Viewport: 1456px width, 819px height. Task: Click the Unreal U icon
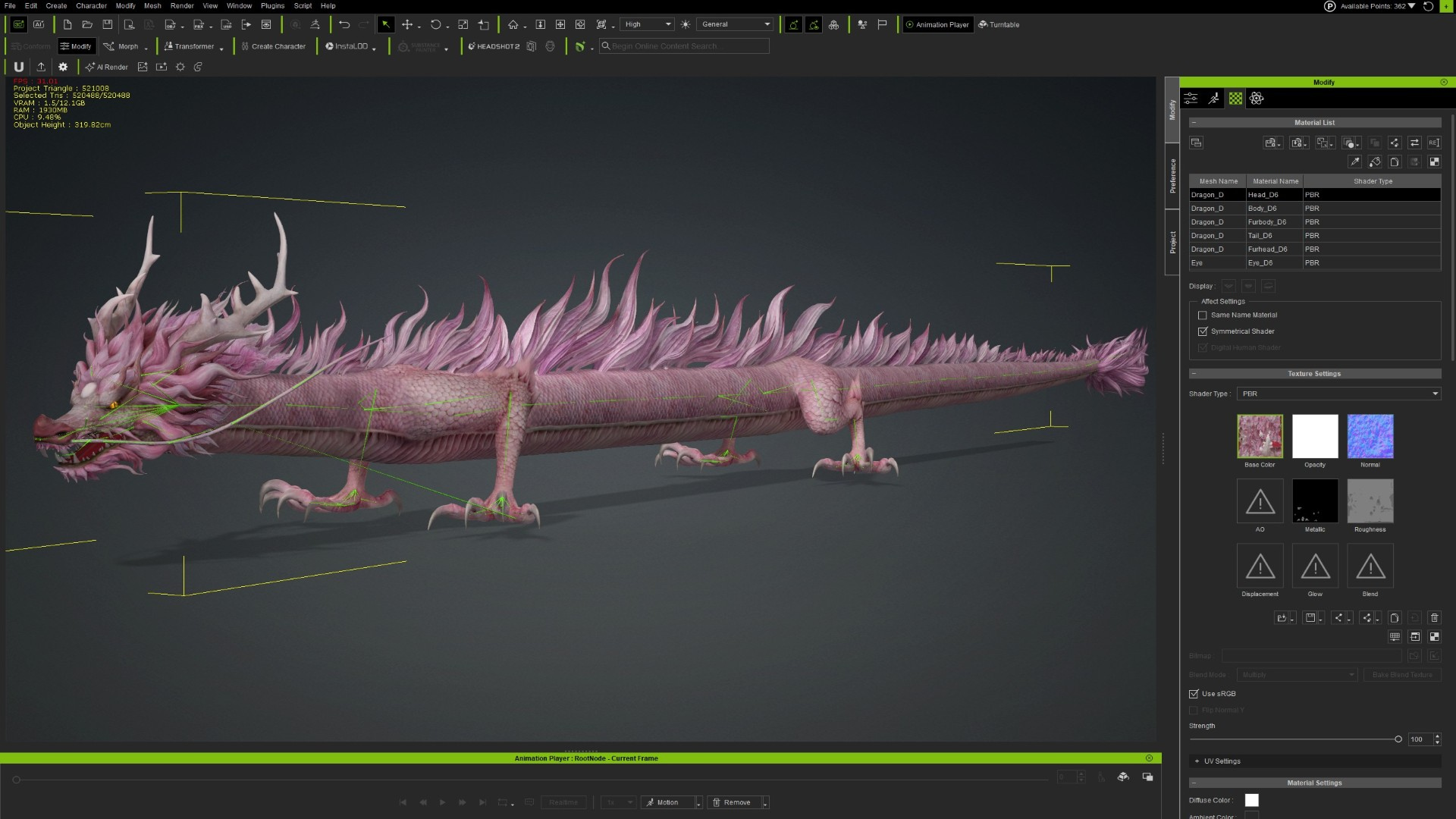19,67
